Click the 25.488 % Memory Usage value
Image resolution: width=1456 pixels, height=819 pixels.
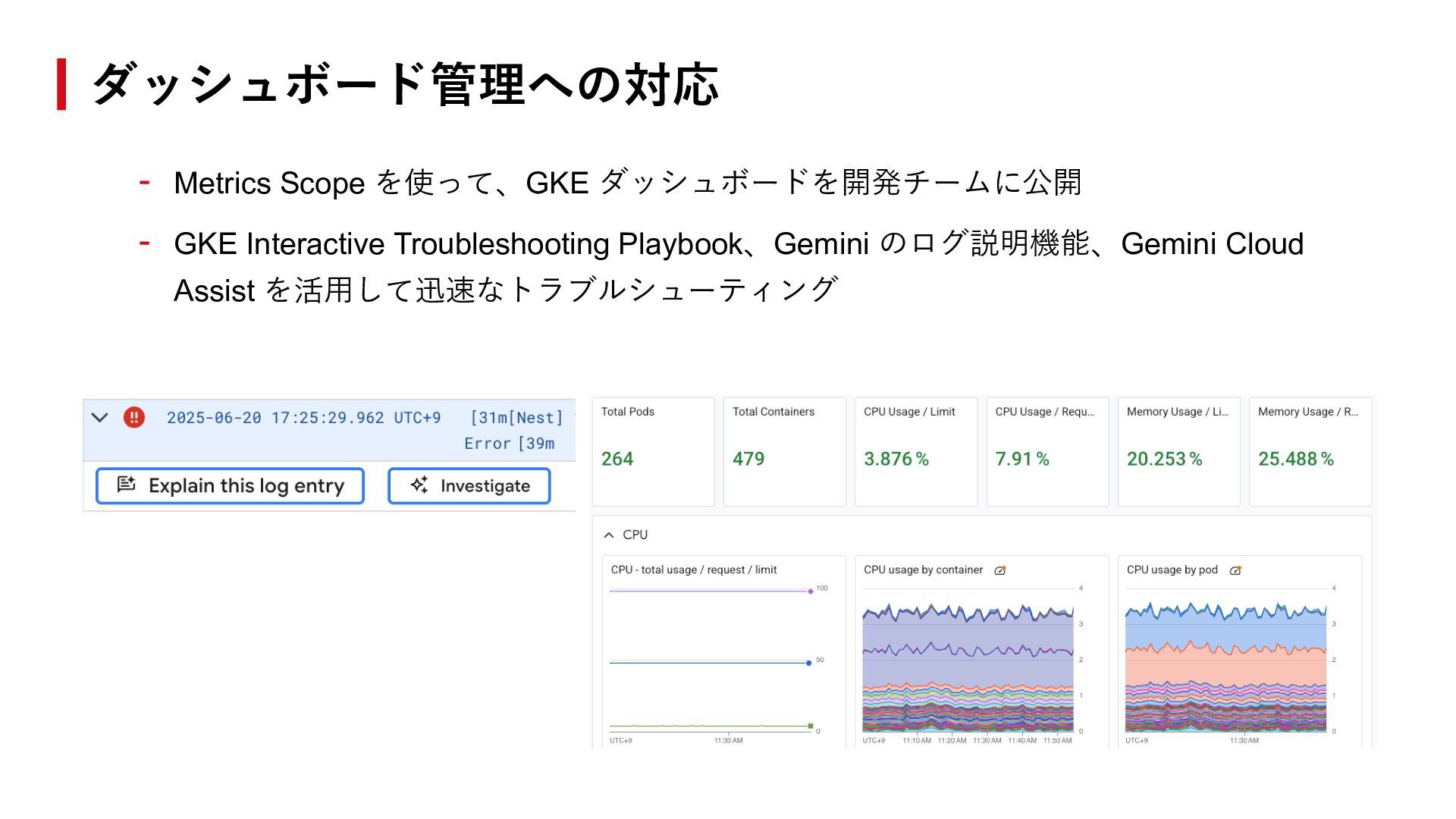tap(1296, 459)
